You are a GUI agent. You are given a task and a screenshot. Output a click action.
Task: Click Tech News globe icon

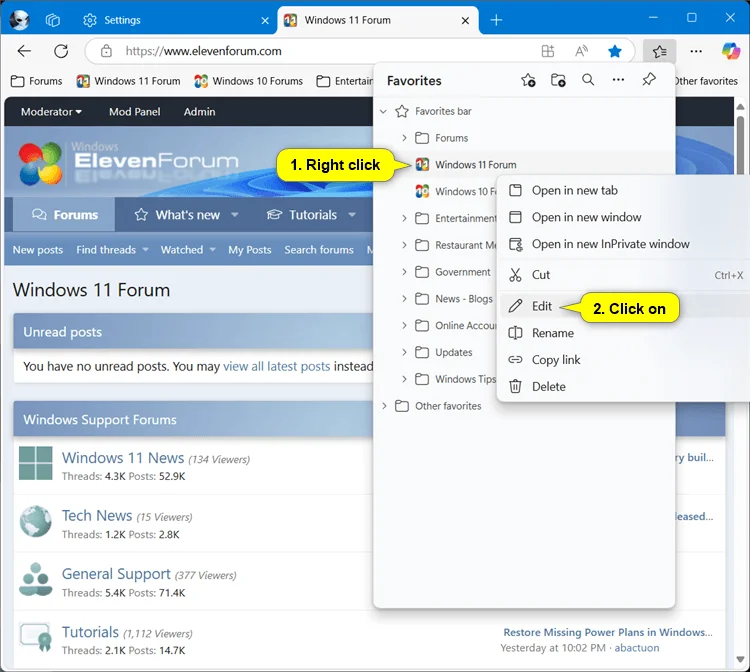click(35, 521)
